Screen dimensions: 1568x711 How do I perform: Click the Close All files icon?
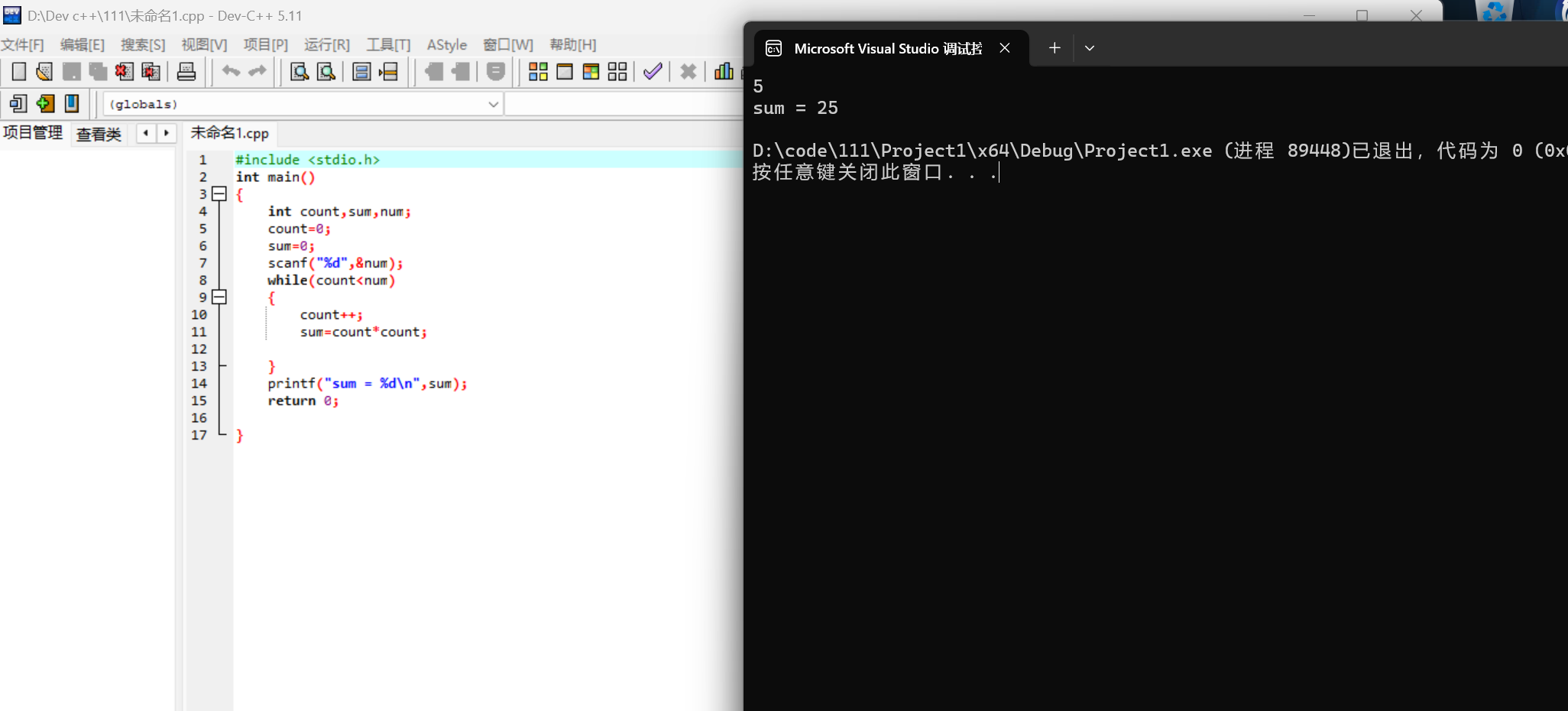coord(151,72)
